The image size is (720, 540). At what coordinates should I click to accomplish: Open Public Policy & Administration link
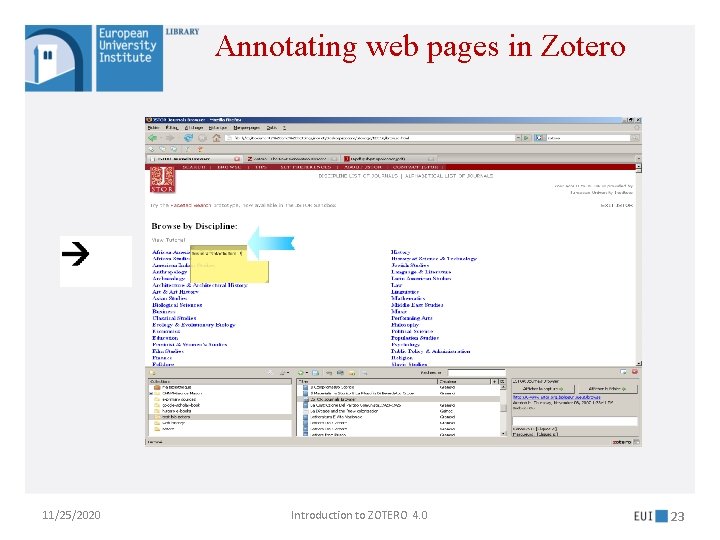click(430, 351)
